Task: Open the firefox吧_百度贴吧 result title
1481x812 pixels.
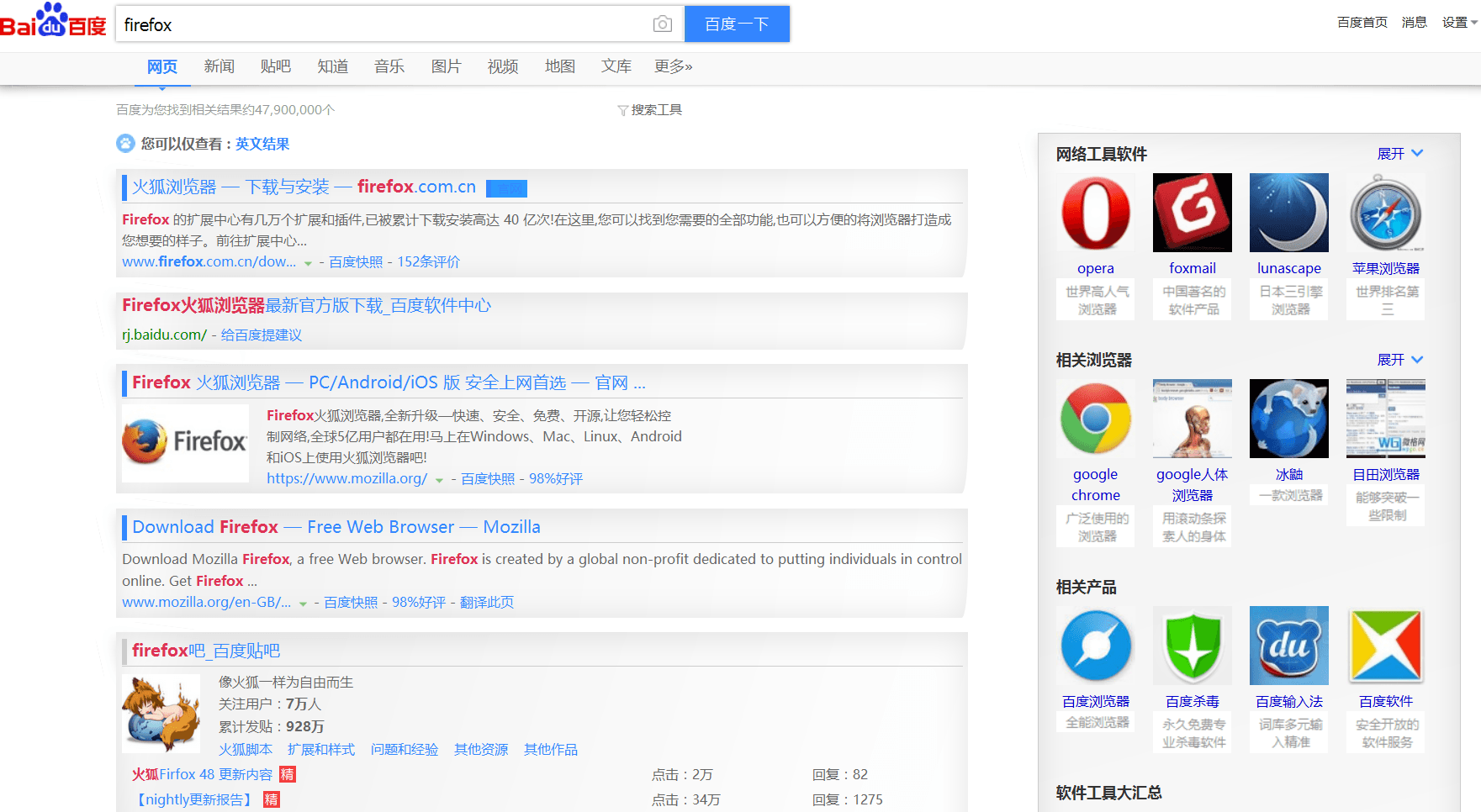Action: pyautogui.click(x=206, y=651)
